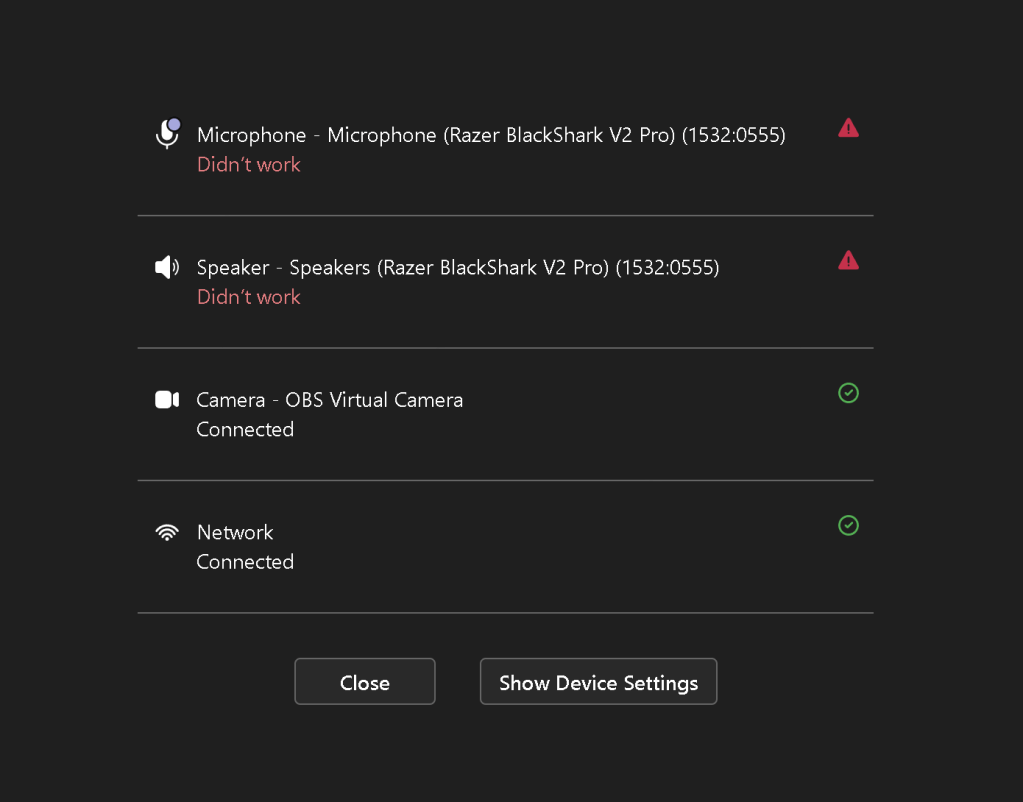
Task: Click the Wi-Fi network icon
Action: pos(167,532)
